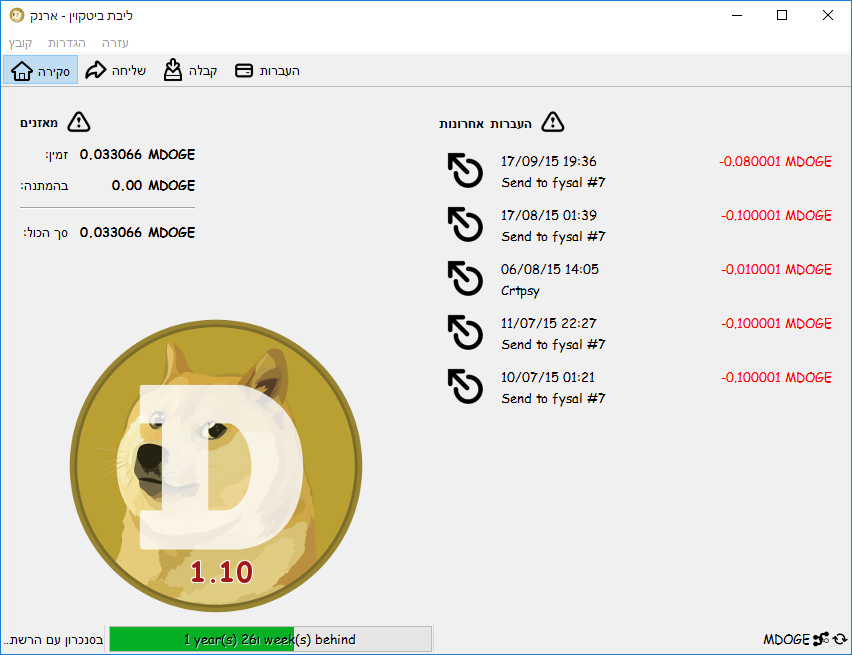Maximize the wallet window
The width and height of the screenshot is (852, 655).
[782, 15]
